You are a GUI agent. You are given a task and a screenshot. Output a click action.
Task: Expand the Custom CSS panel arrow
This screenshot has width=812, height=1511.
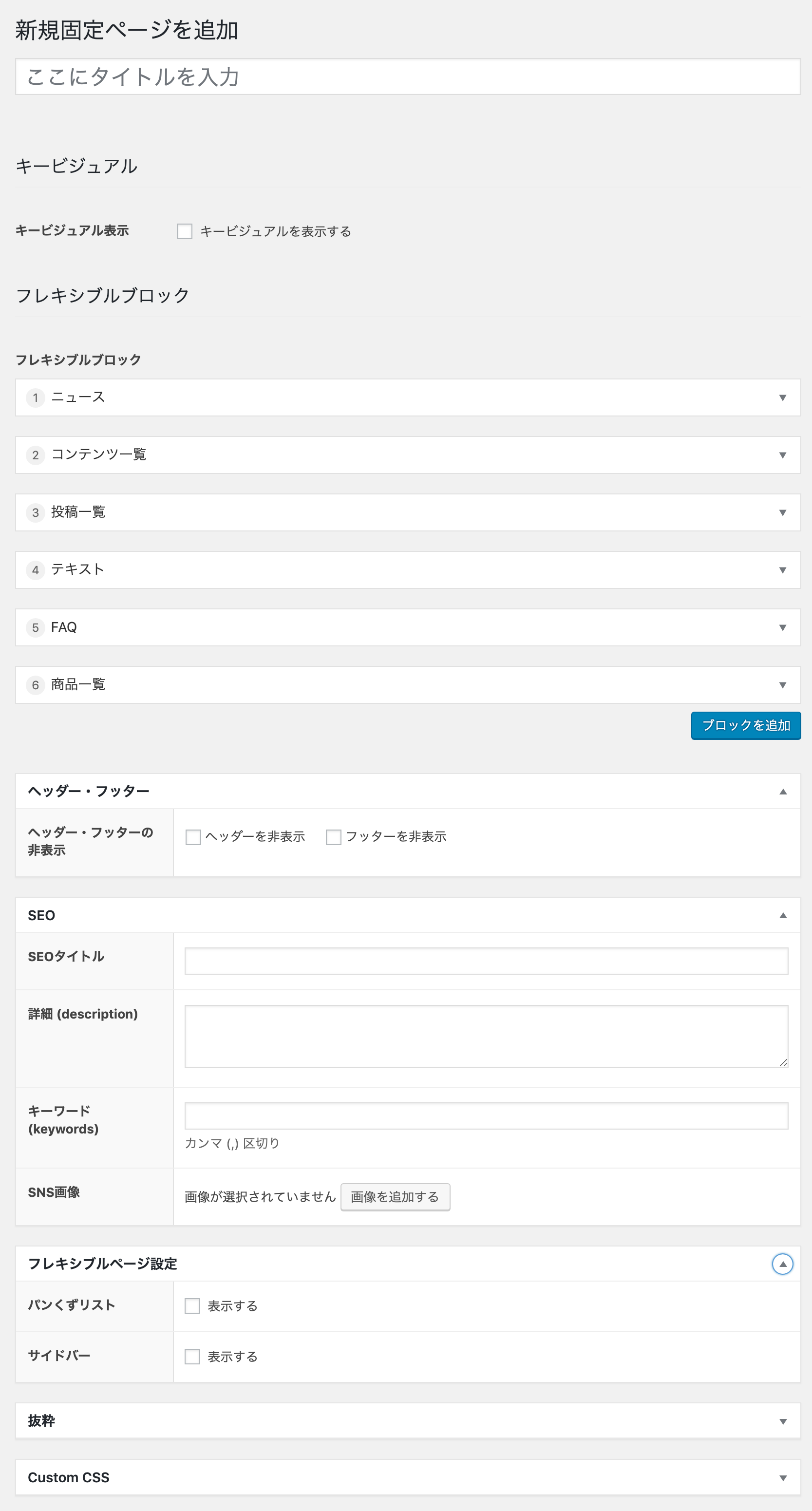point(782,1478)
